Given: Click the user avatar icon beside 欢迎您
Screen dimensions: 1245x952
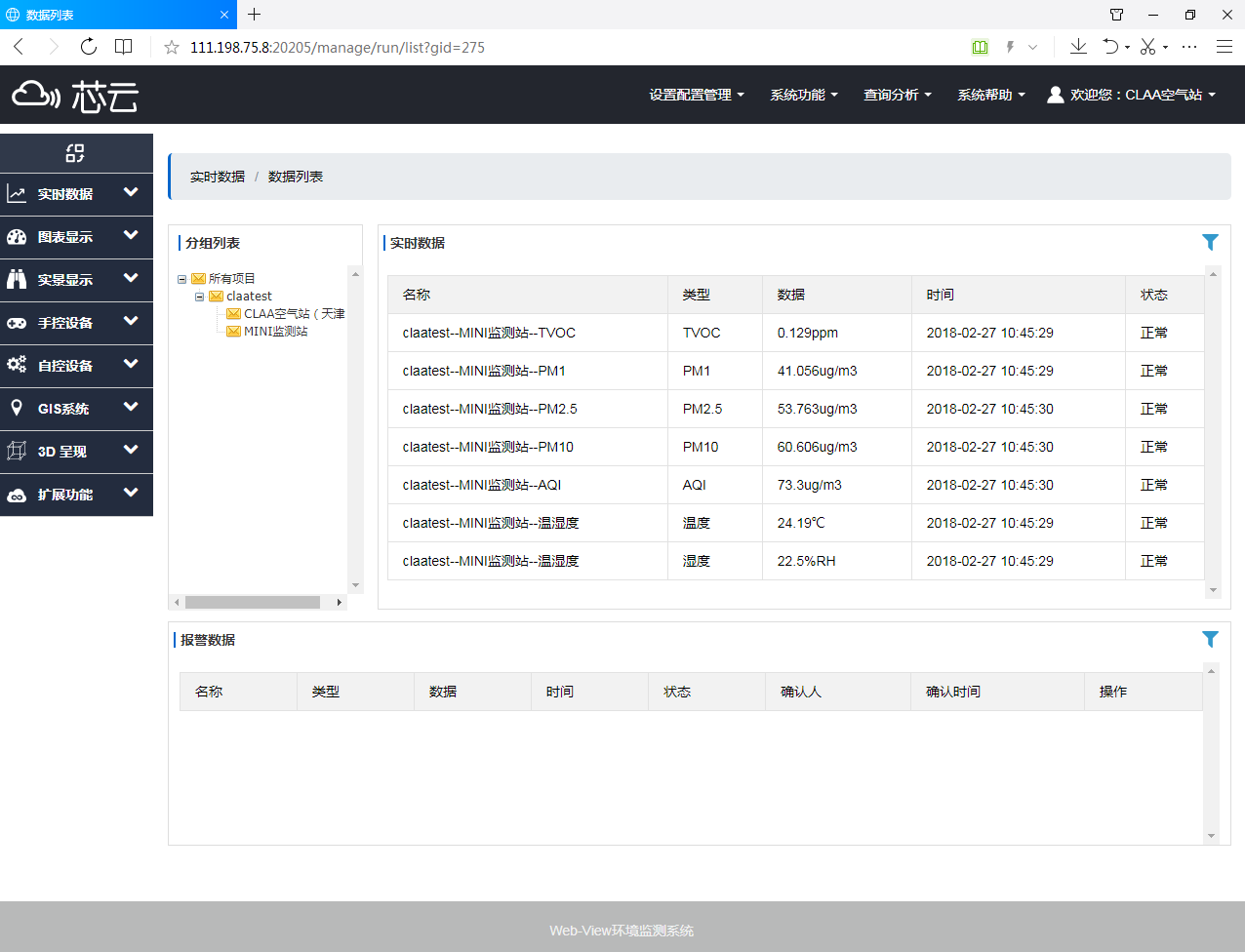Looking at the screenshot, I should 1055,95.
